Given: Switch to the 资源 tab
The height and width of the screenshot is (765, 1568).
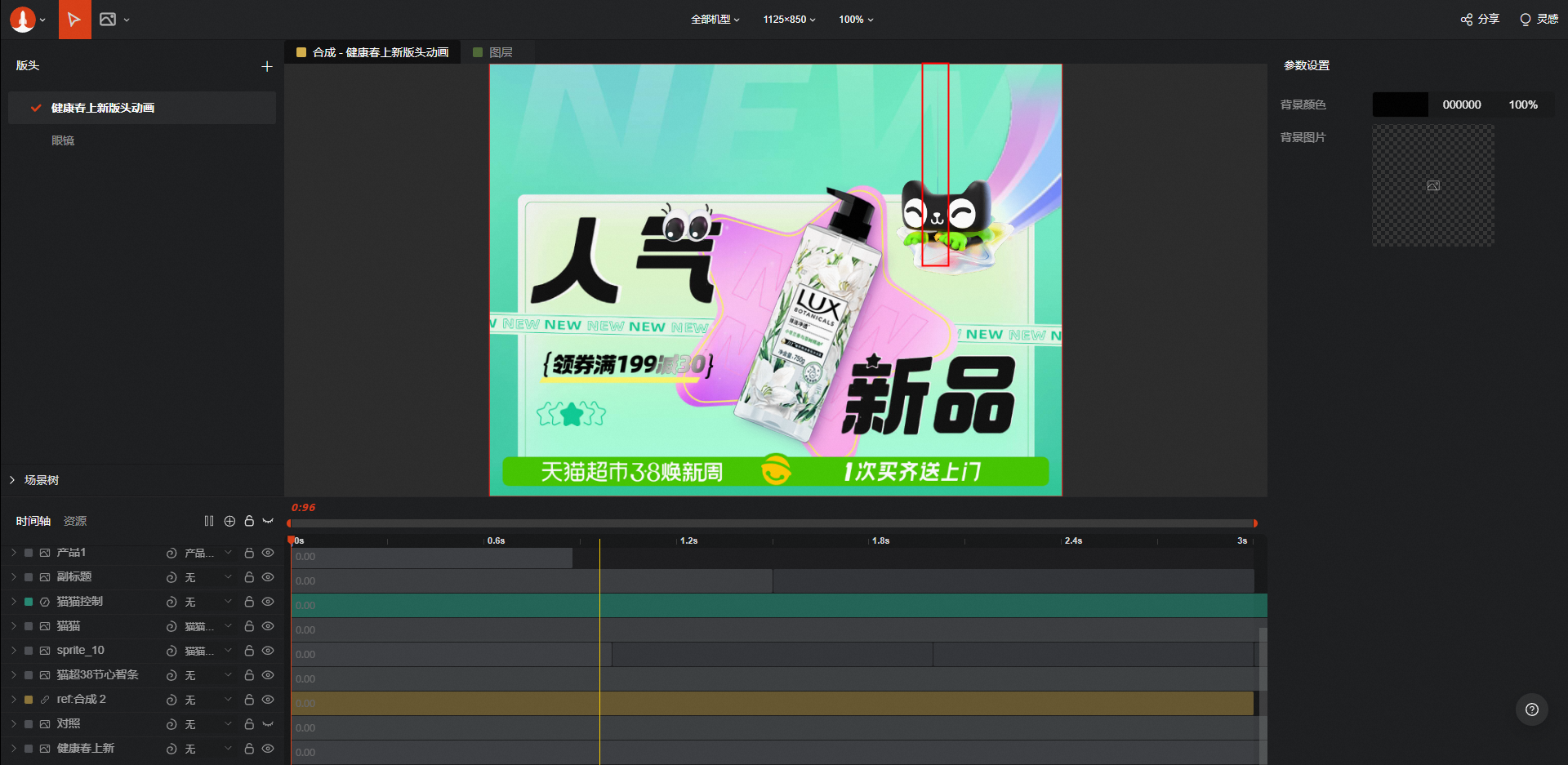Looking at the screenshot, I should [75, 521].
